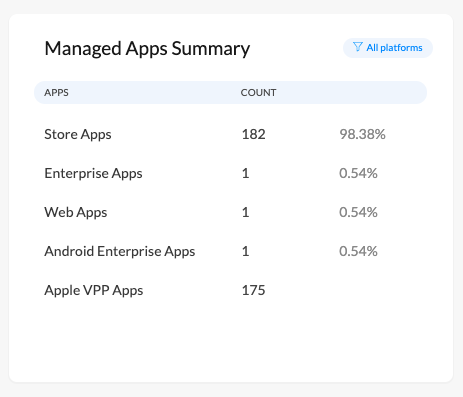This screenshot has width=463, height=397.
Task: Click the 0.54% value for Enterprise Apps
Action: click(358, 173)
